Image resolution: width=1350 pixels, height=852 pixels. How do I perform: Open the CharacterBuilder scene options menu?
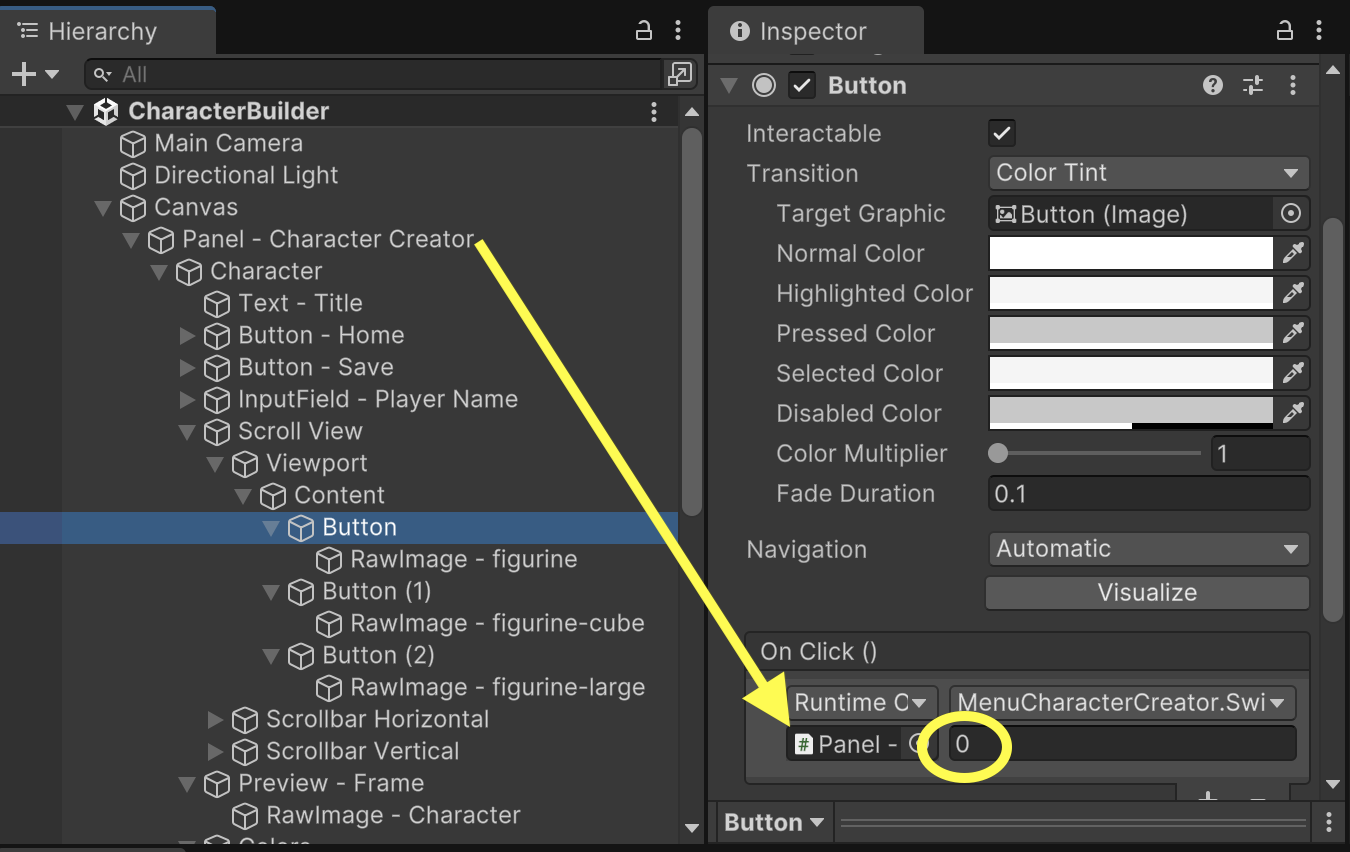654,111
